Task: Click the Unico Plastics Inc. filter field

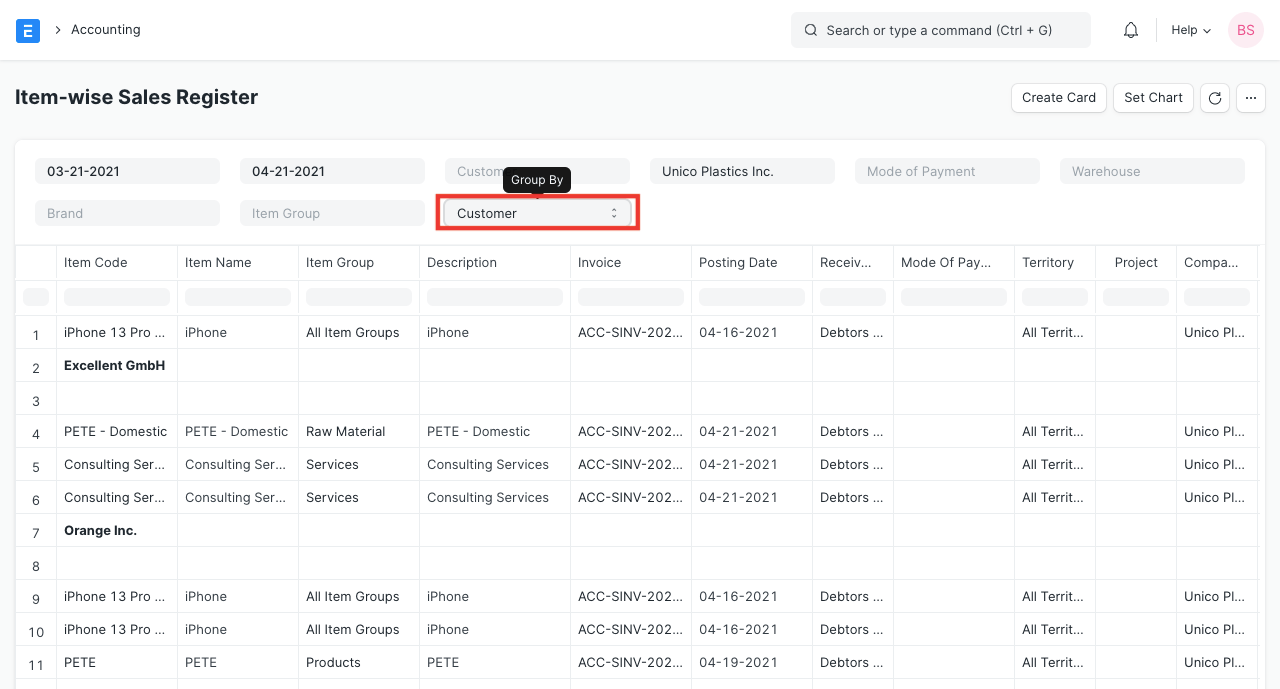Action: (742, 171)
